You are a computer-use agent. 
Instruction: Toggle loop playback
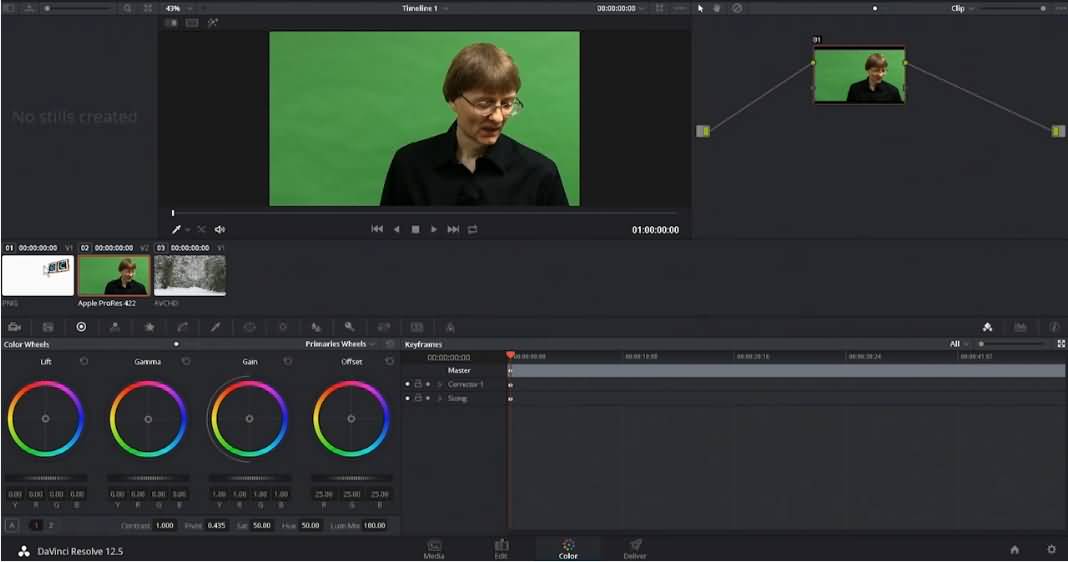(473, 230)
